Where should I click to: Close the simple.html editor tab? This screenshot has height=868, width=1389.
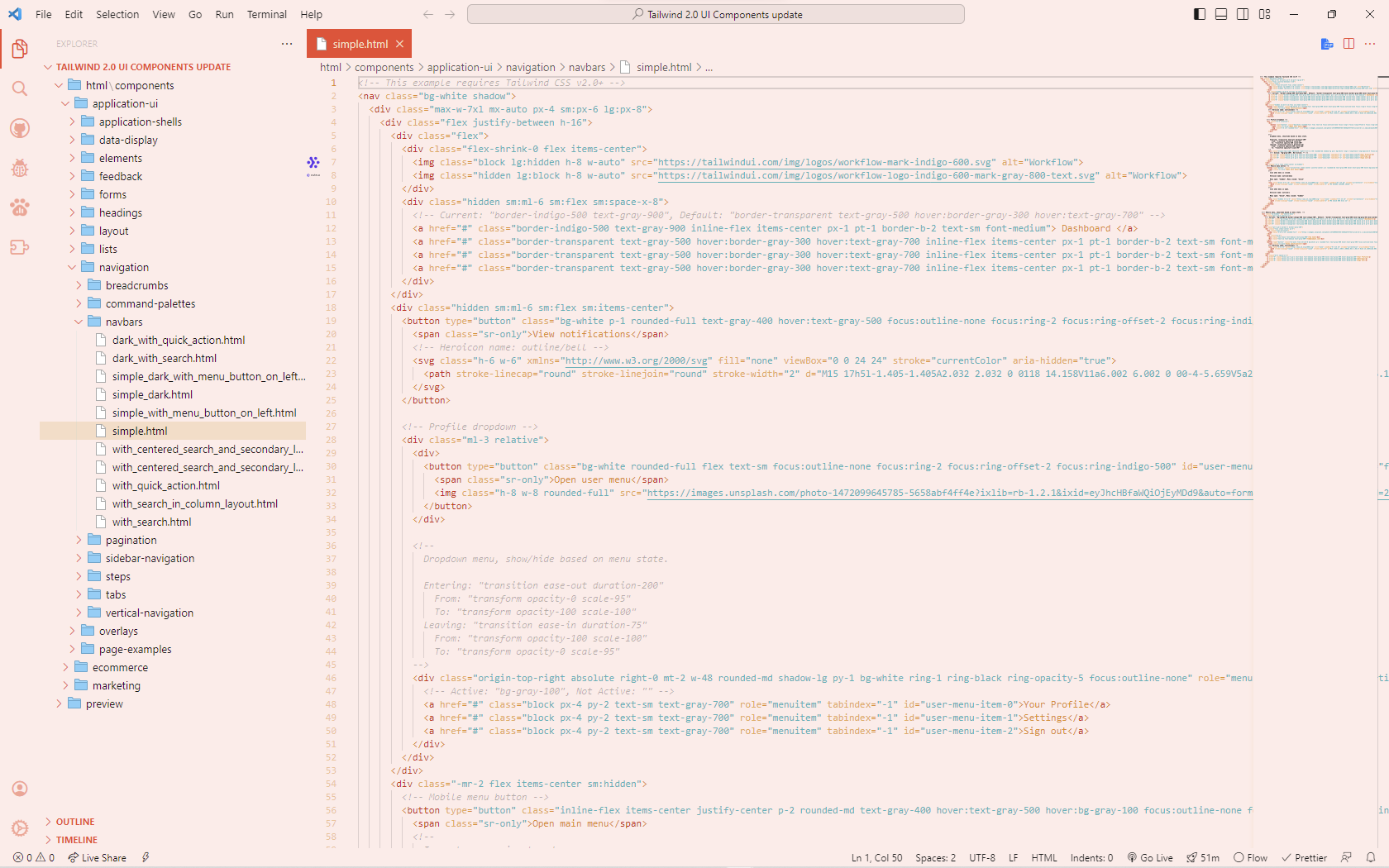coord(400,44)
